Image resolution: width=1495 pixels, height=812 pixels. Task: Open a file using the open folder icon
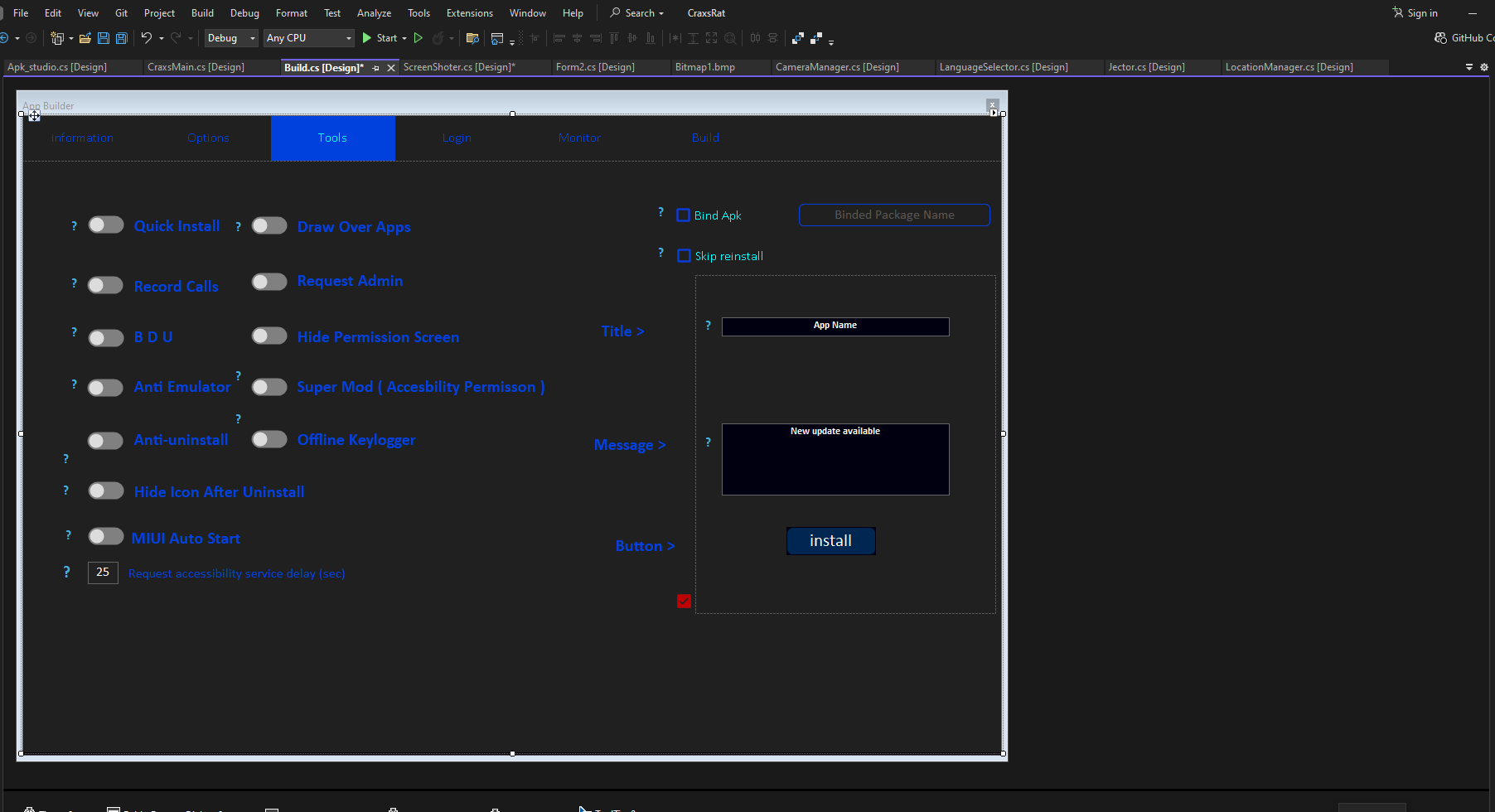click(86, 38)
